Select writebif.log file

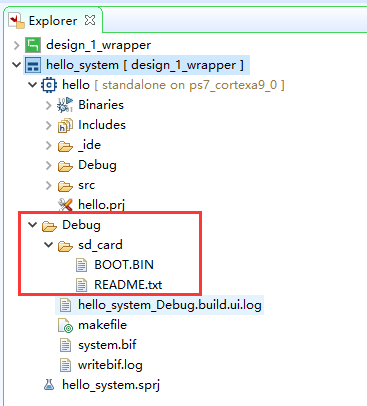pyautogui.click(x=110, y=365)
